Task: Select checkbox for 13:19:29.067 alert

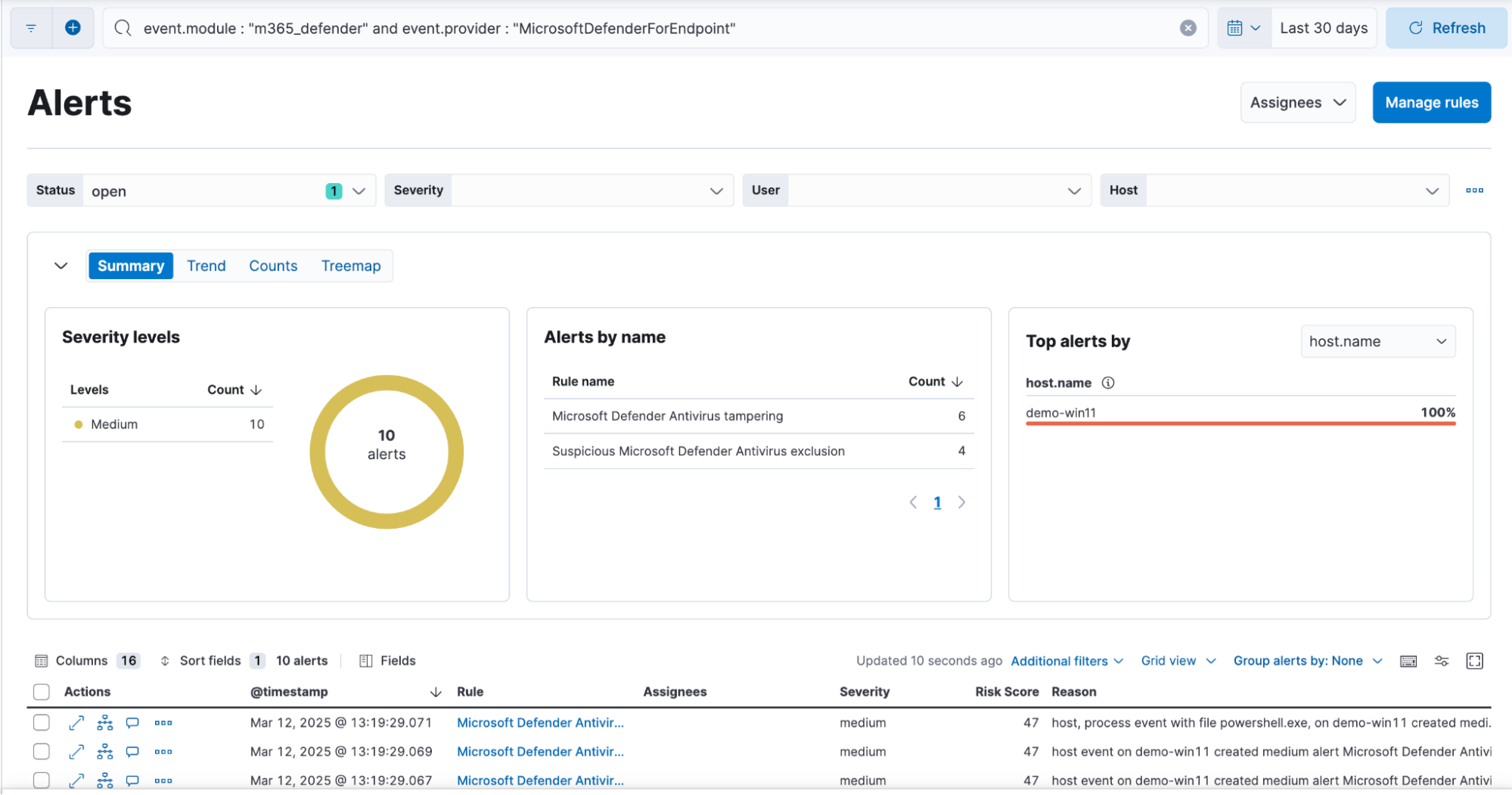Action: pyautogui.click(x=42, y=780)
